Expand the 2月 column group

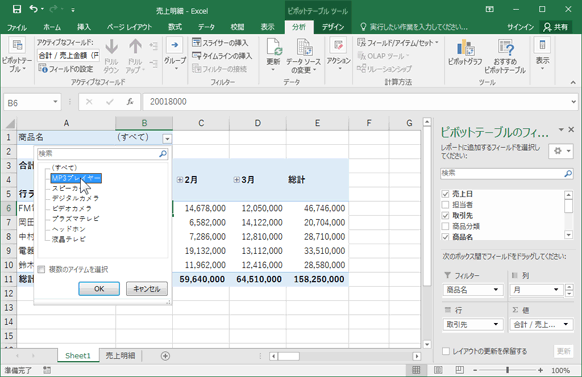coord(180,180)
